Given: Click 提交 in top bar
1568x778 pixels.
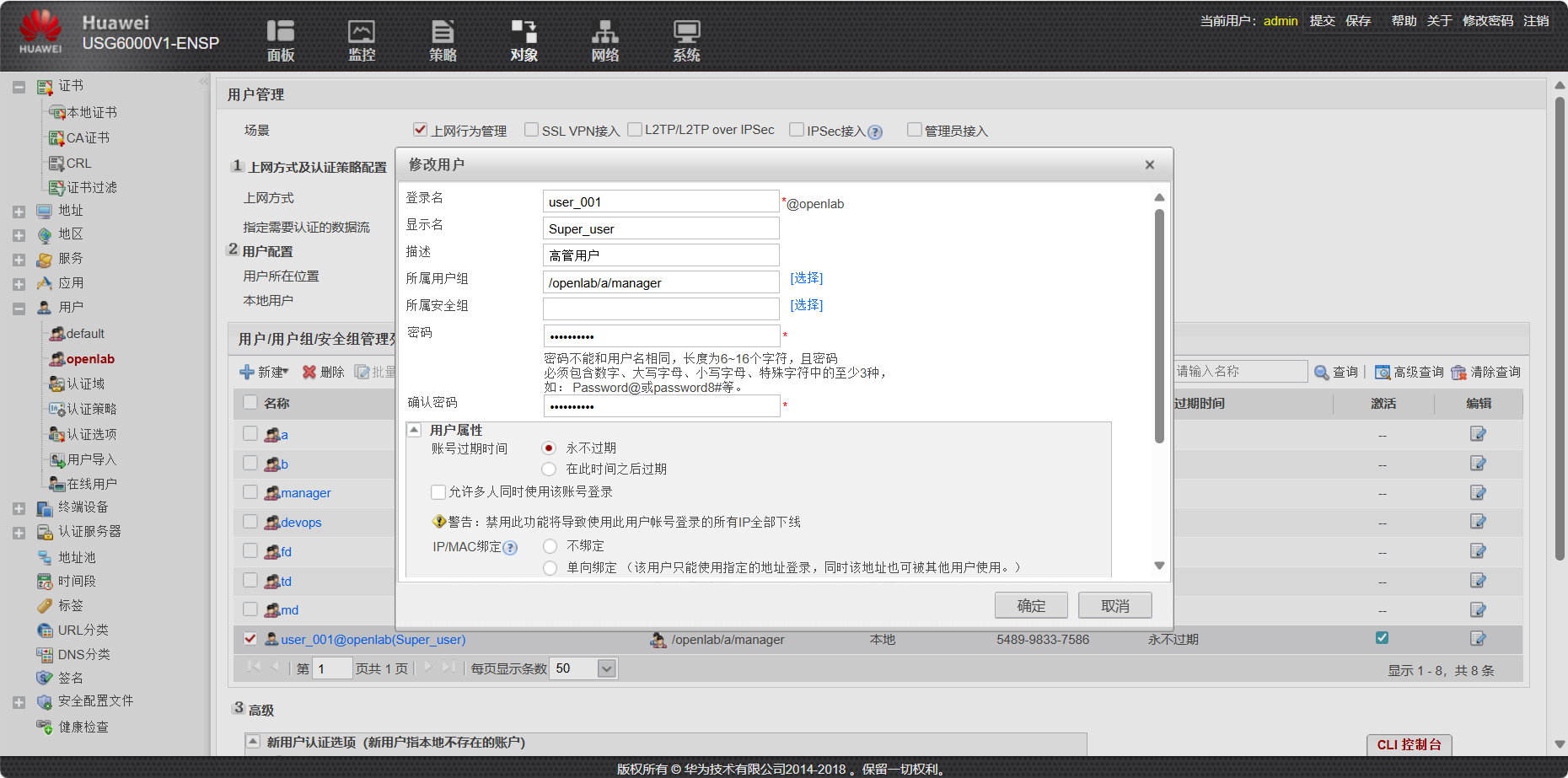Looking at the screenshot, I should click(x=1322, y=20).
